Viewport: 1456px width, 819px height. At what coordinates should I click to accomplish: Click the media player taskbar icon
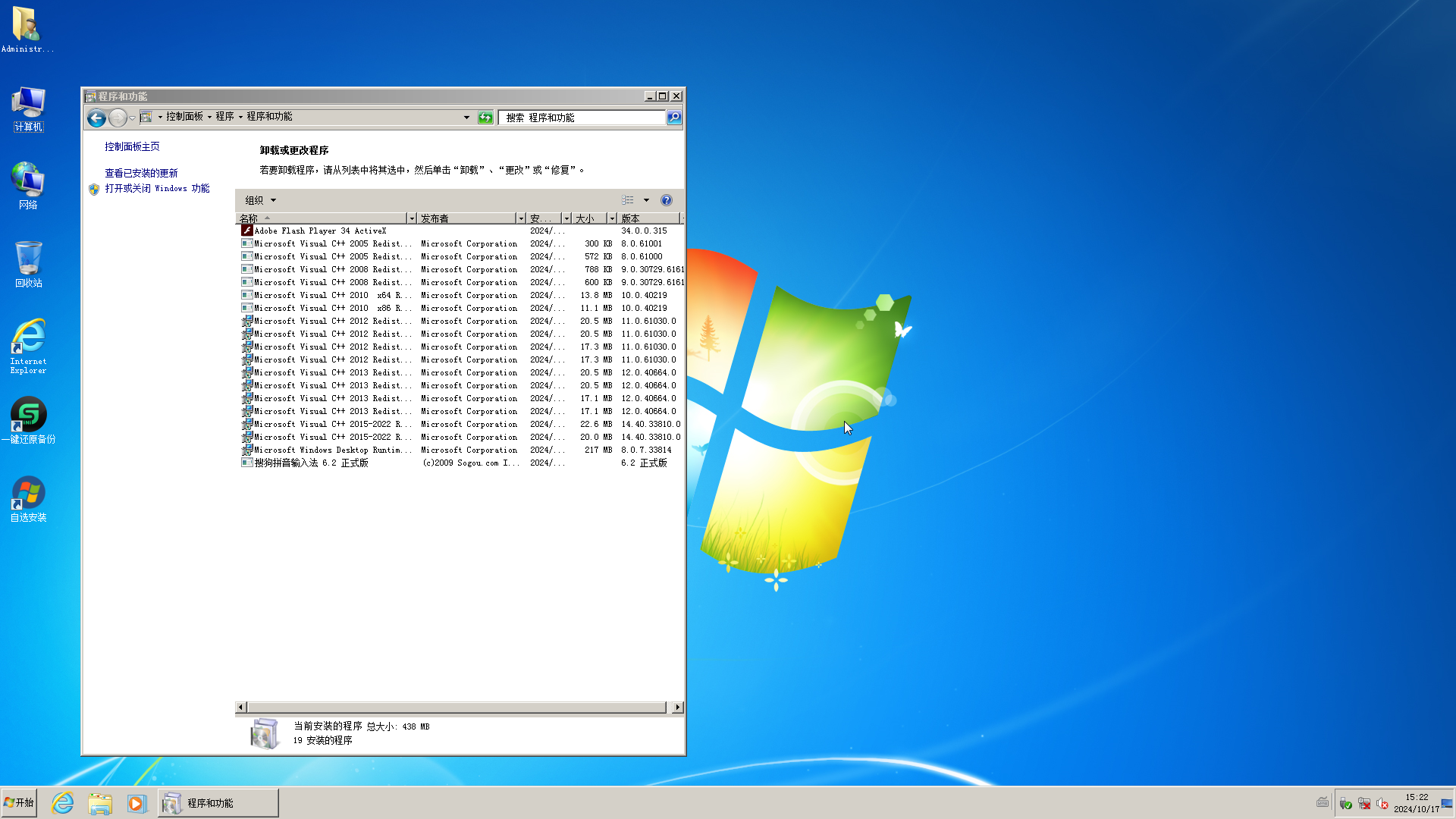(136, 803)
